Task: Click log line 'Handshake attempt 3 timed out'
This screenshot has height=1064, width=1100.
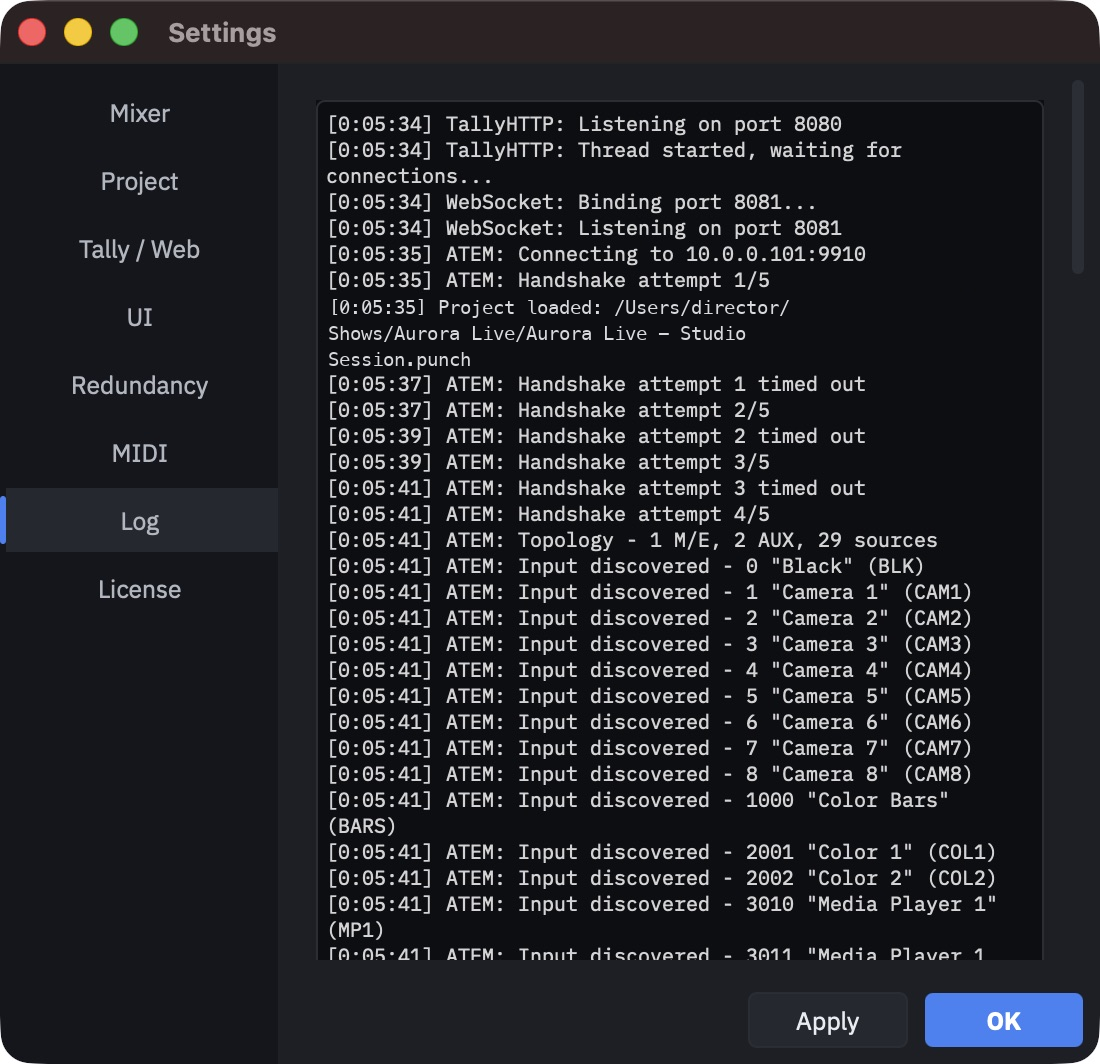Action: click(596, 487)
